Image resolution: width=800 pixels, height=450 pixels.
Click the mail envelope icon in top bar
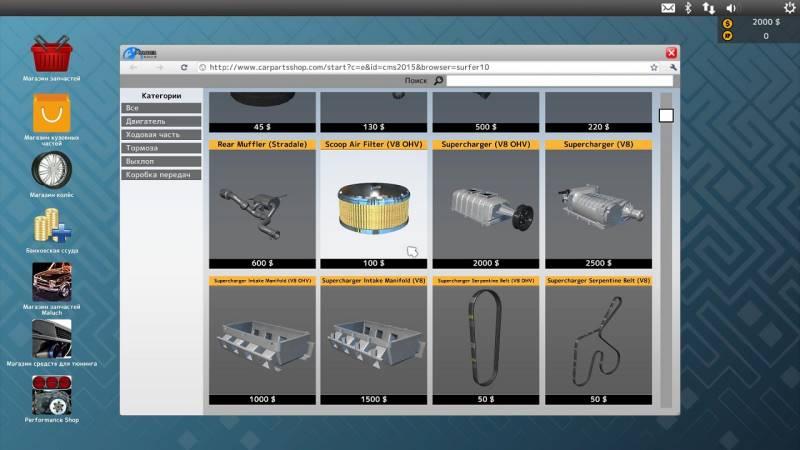(668, 8)
